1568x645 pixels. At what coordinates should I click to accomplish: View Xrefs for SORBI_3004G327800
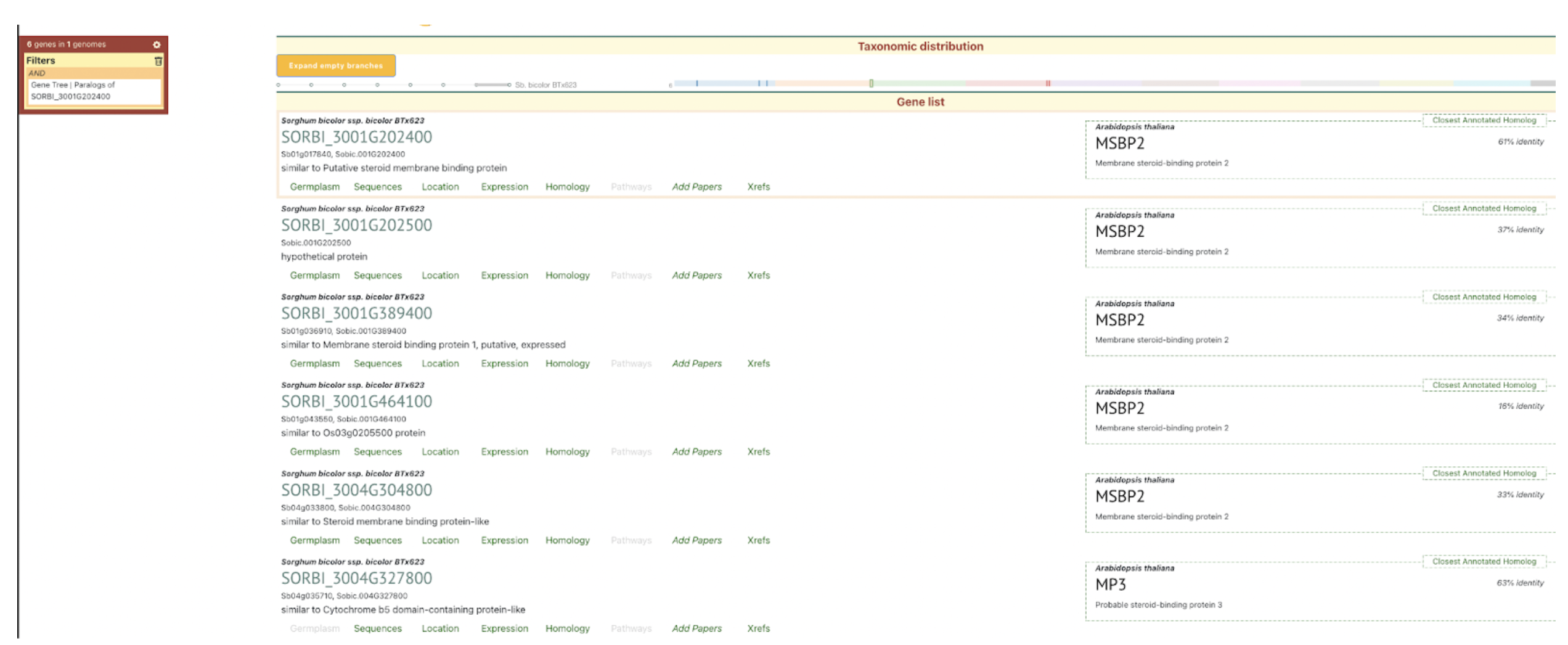757,629
